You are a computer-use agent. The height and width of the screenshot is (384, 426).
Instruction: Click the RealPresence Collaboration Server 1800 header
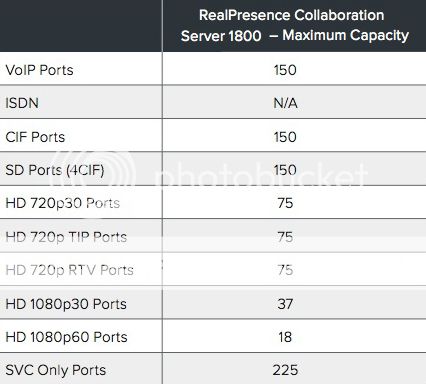[295, 26]
